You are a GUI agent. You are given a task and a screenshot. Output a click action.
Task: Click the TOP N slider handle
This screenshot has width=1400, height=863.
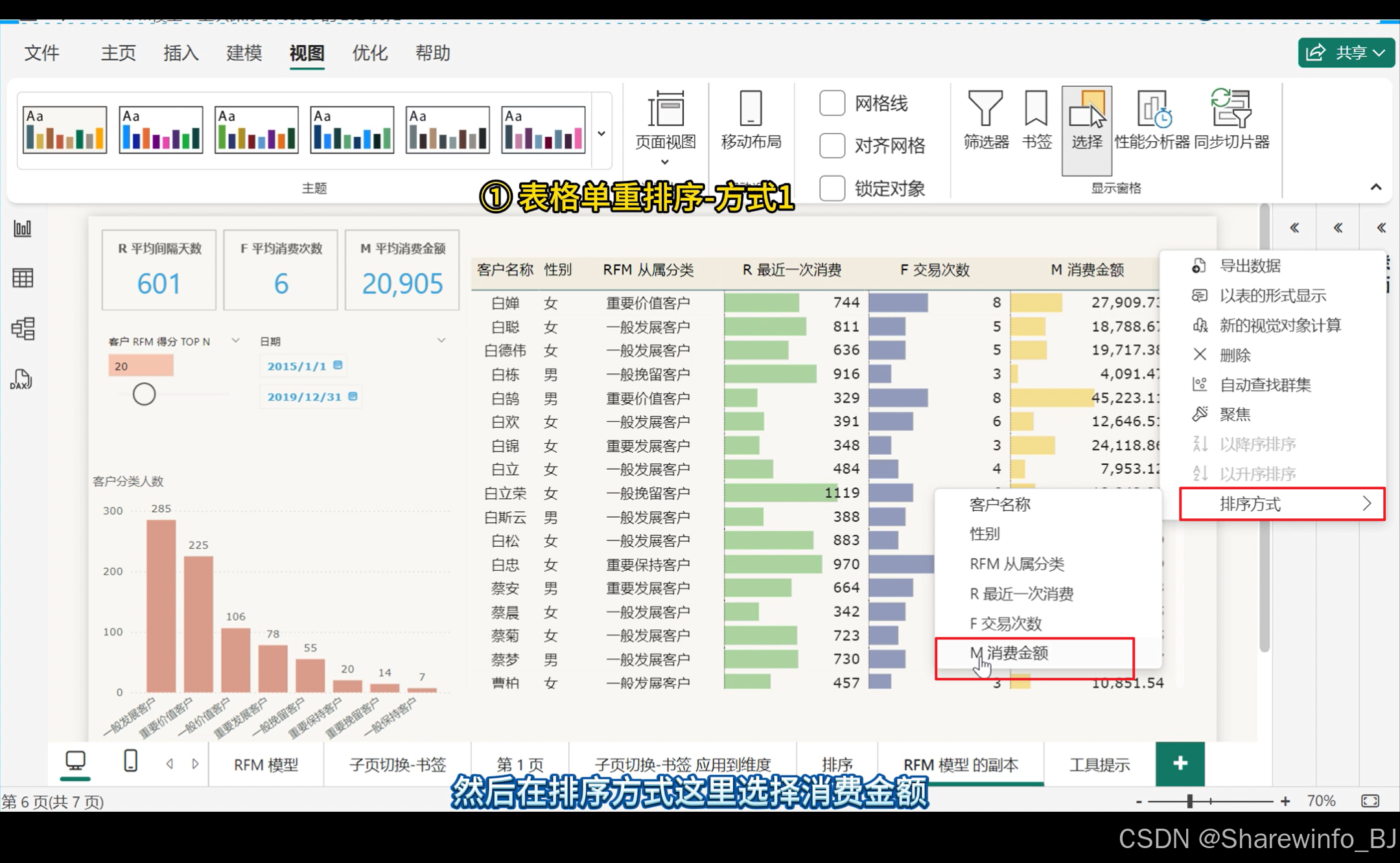(144, 394)
